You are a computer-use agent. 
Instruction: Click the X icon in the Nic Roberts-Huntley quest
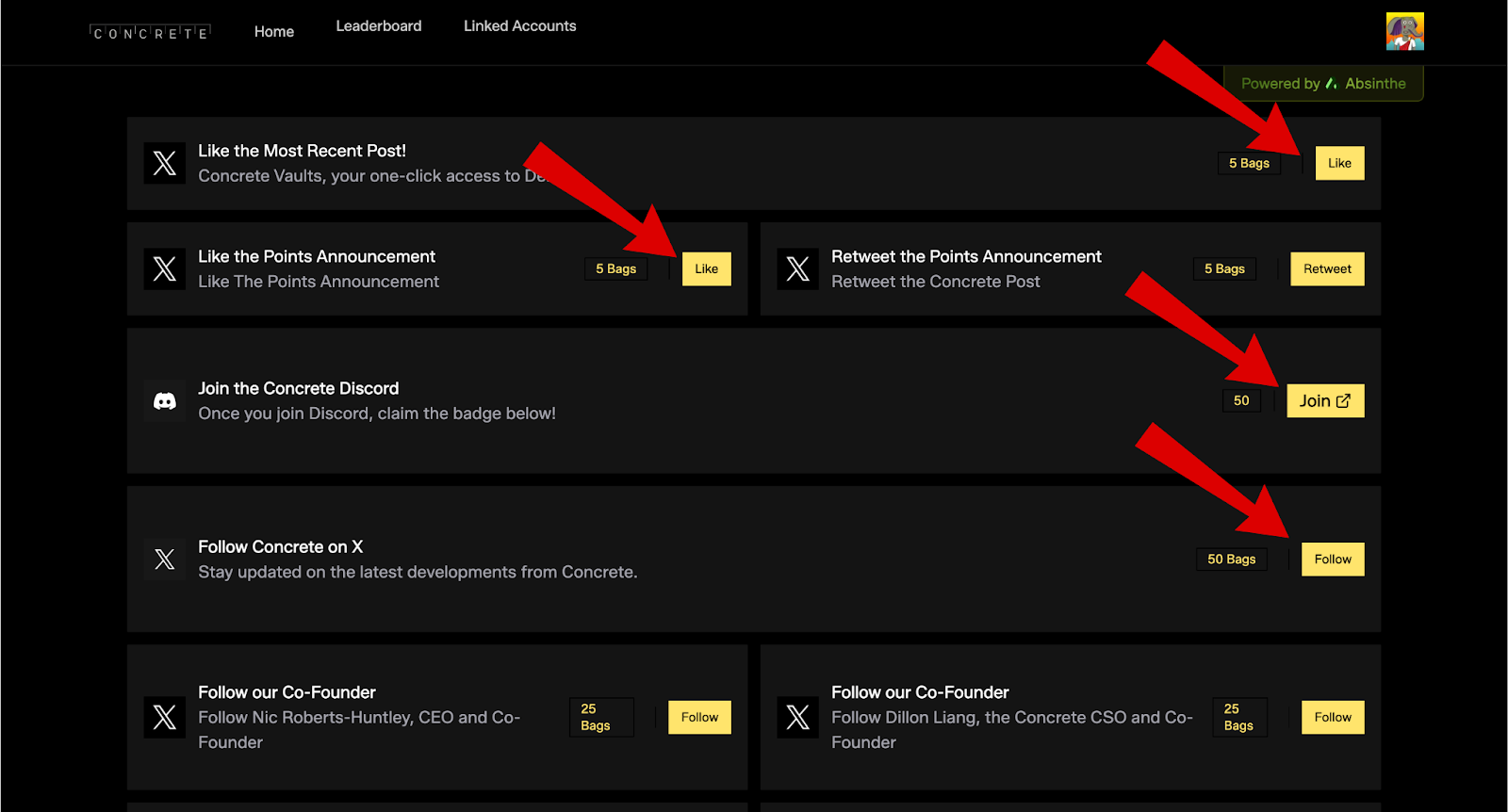coord(165,717)
